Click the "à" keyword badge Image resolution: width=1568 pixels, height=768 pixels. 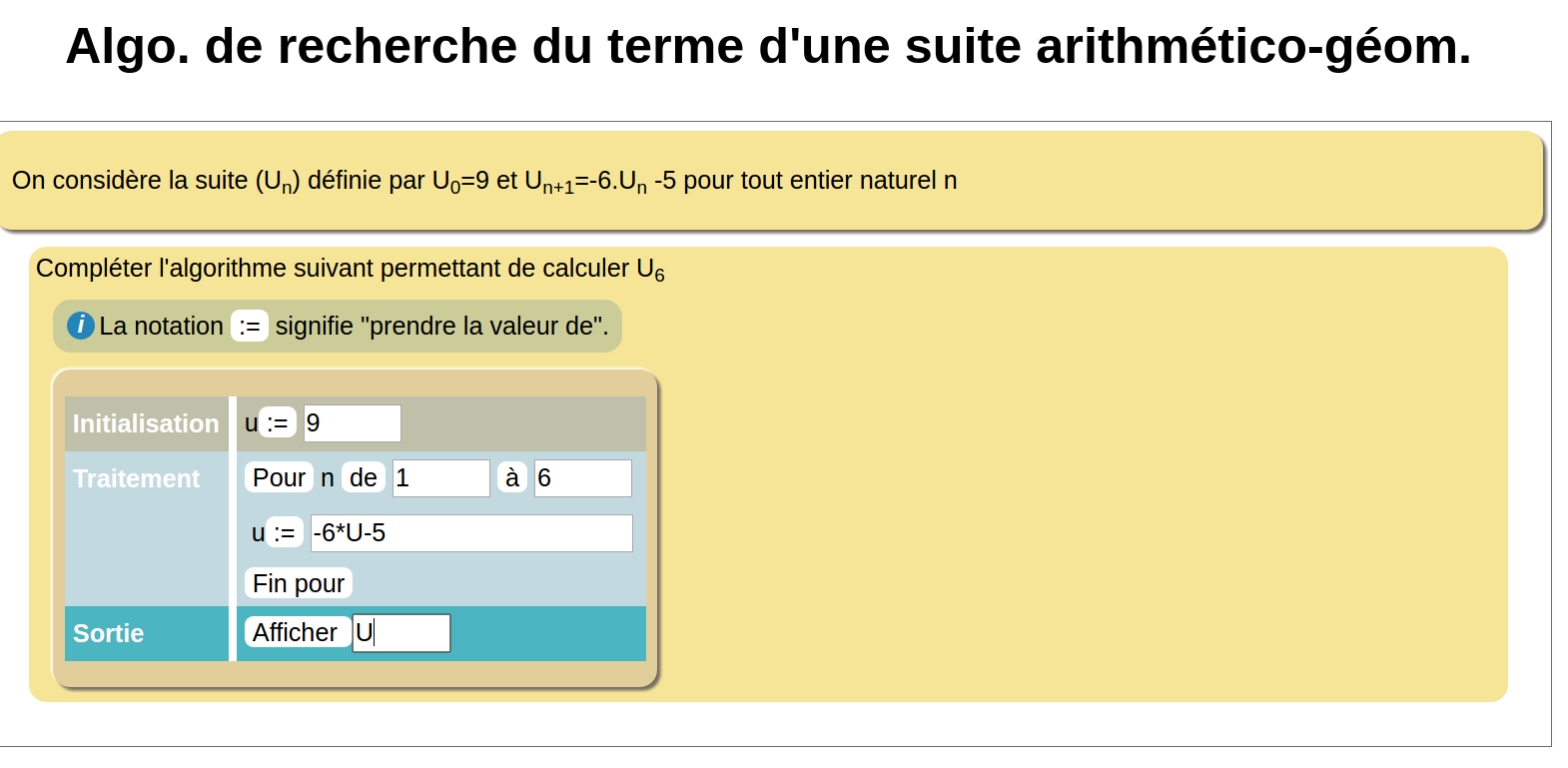pyautogui.click(x=512, y=478)
